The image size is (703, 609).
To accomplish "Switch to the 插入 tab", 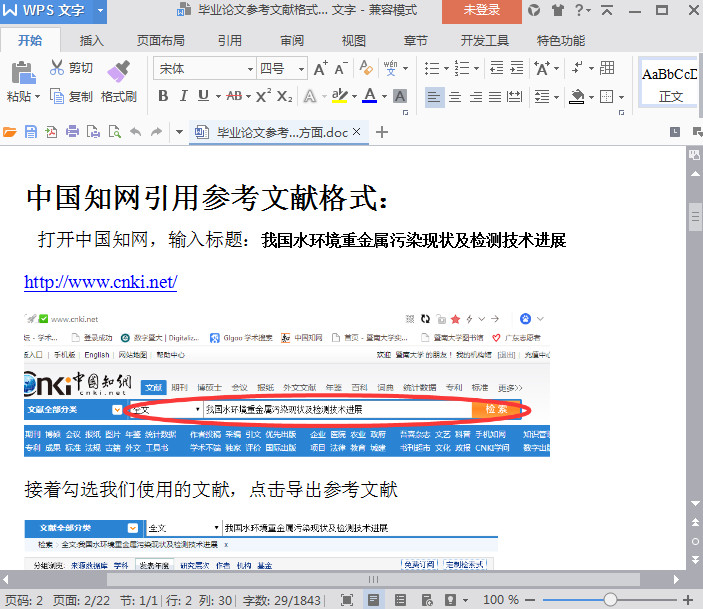I will coord(91,41).
